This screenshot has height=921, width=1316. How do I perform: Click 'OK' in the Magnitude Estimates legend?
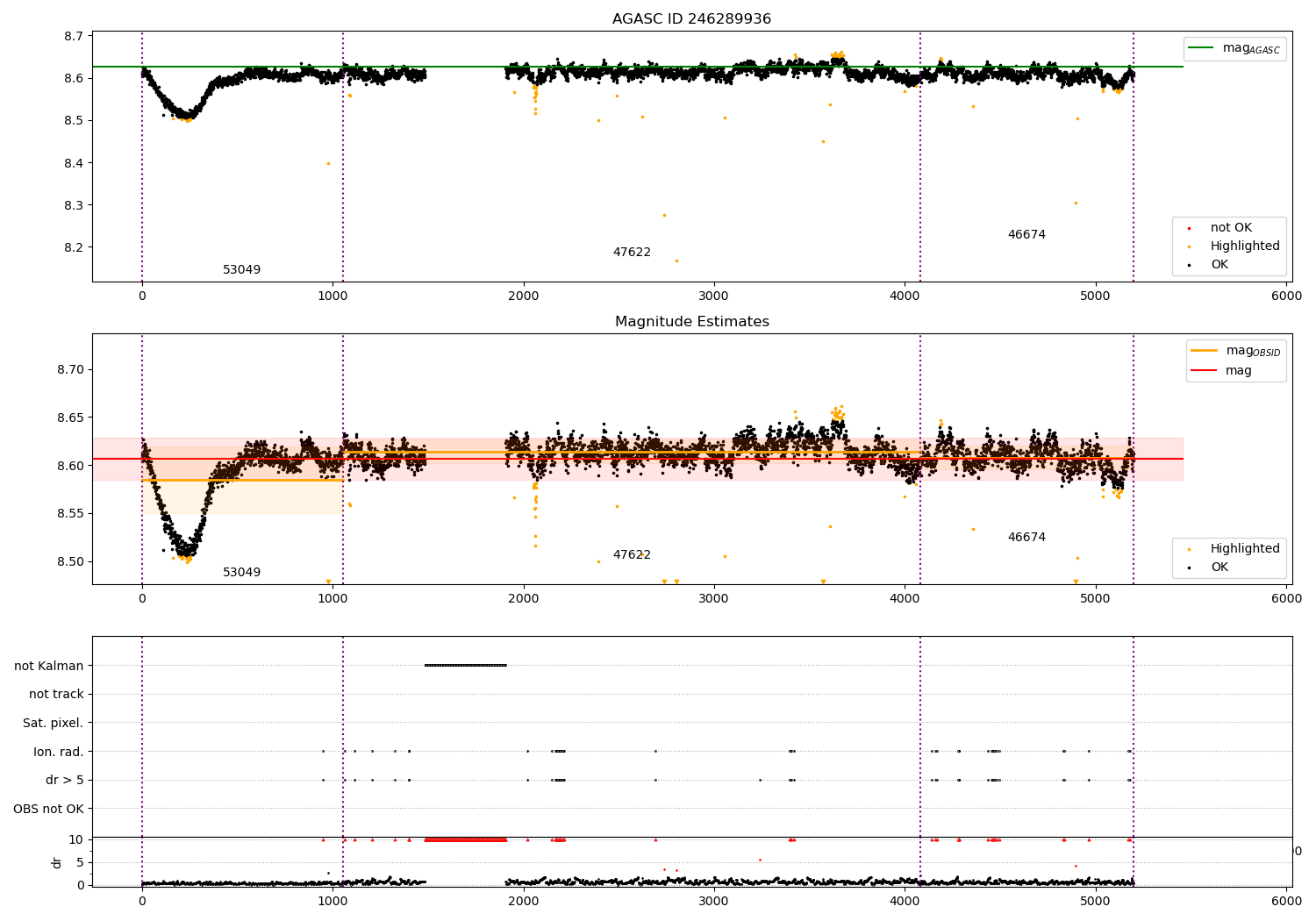(1219, 568)
